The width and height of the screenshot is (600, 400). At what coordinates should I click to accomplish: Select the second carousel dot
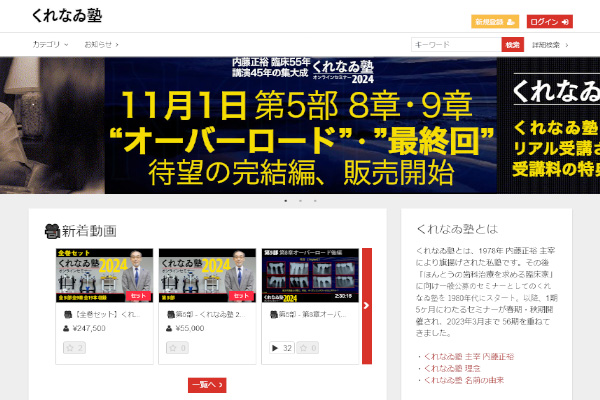(300, 201)
